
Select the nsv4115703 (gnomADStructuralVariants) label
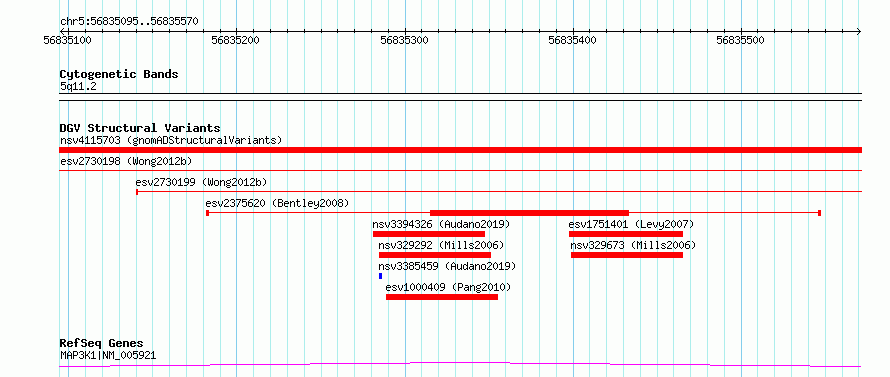point(171,140)
